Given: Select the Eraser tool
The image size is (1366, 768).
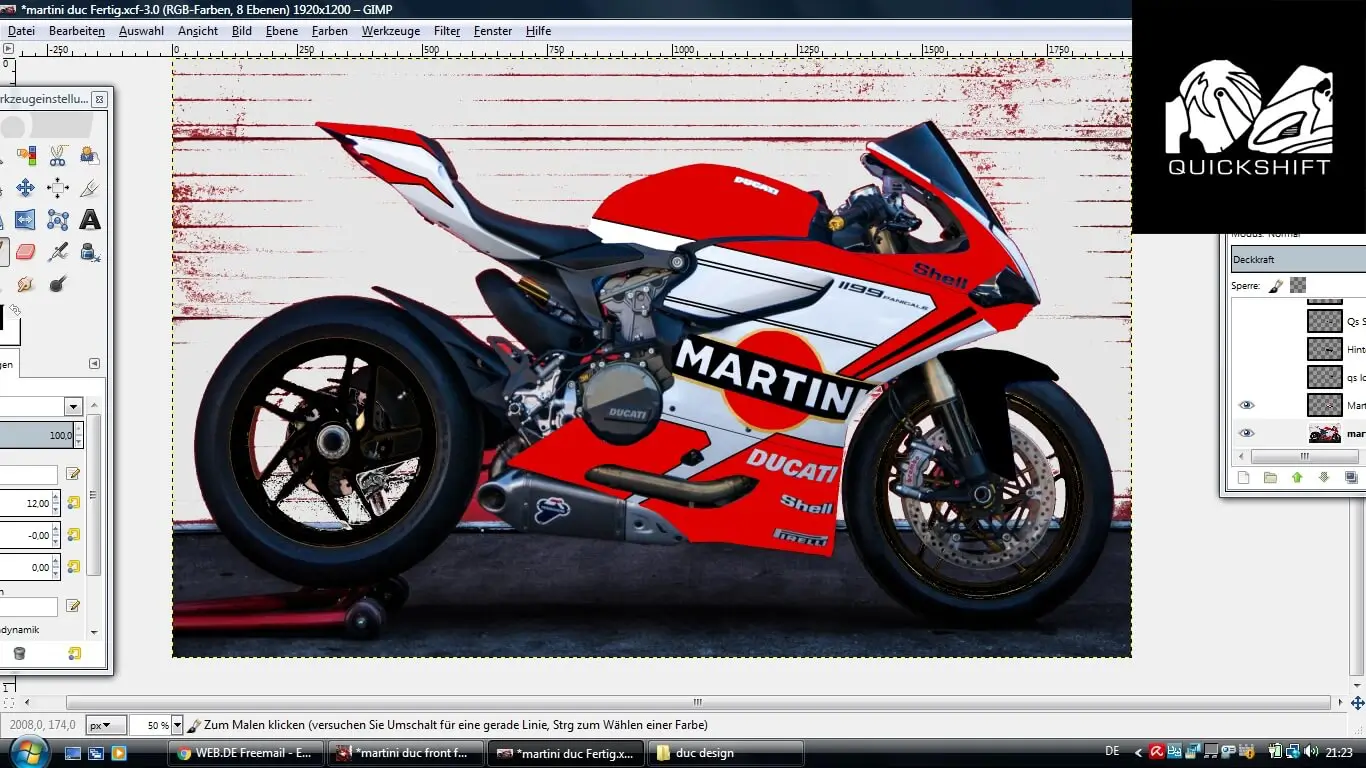Looking at the screenshot, I should 25,252.
